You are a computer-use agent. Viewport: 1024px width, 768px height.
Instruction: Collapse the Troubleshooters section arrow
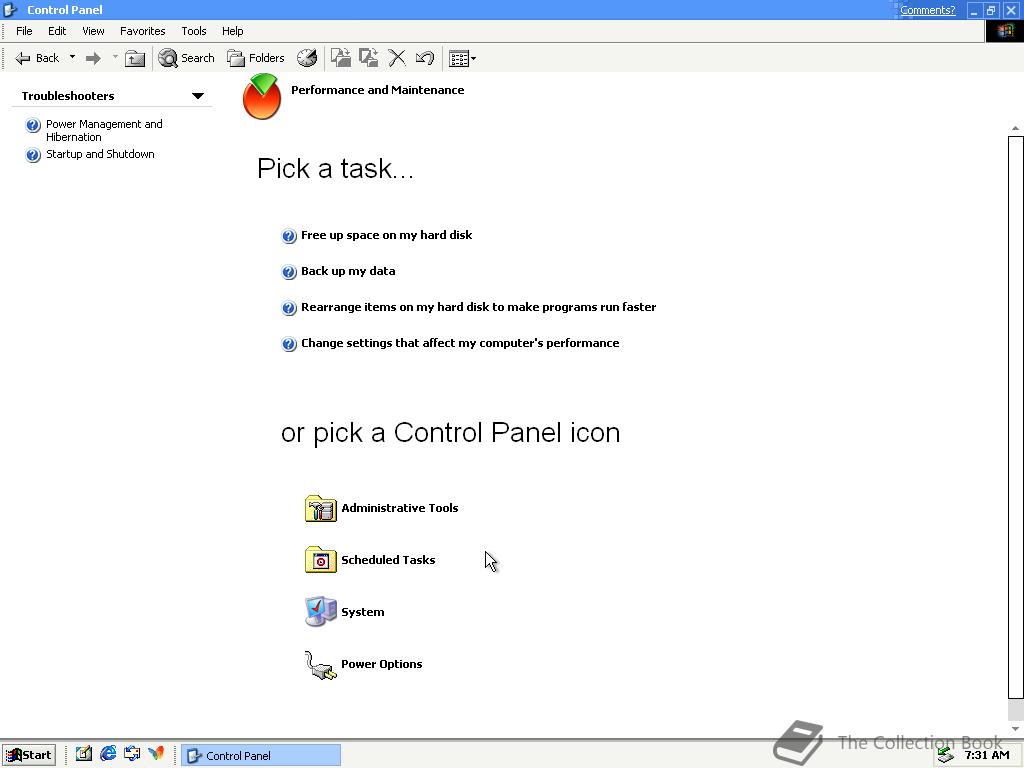pos(198,96)
